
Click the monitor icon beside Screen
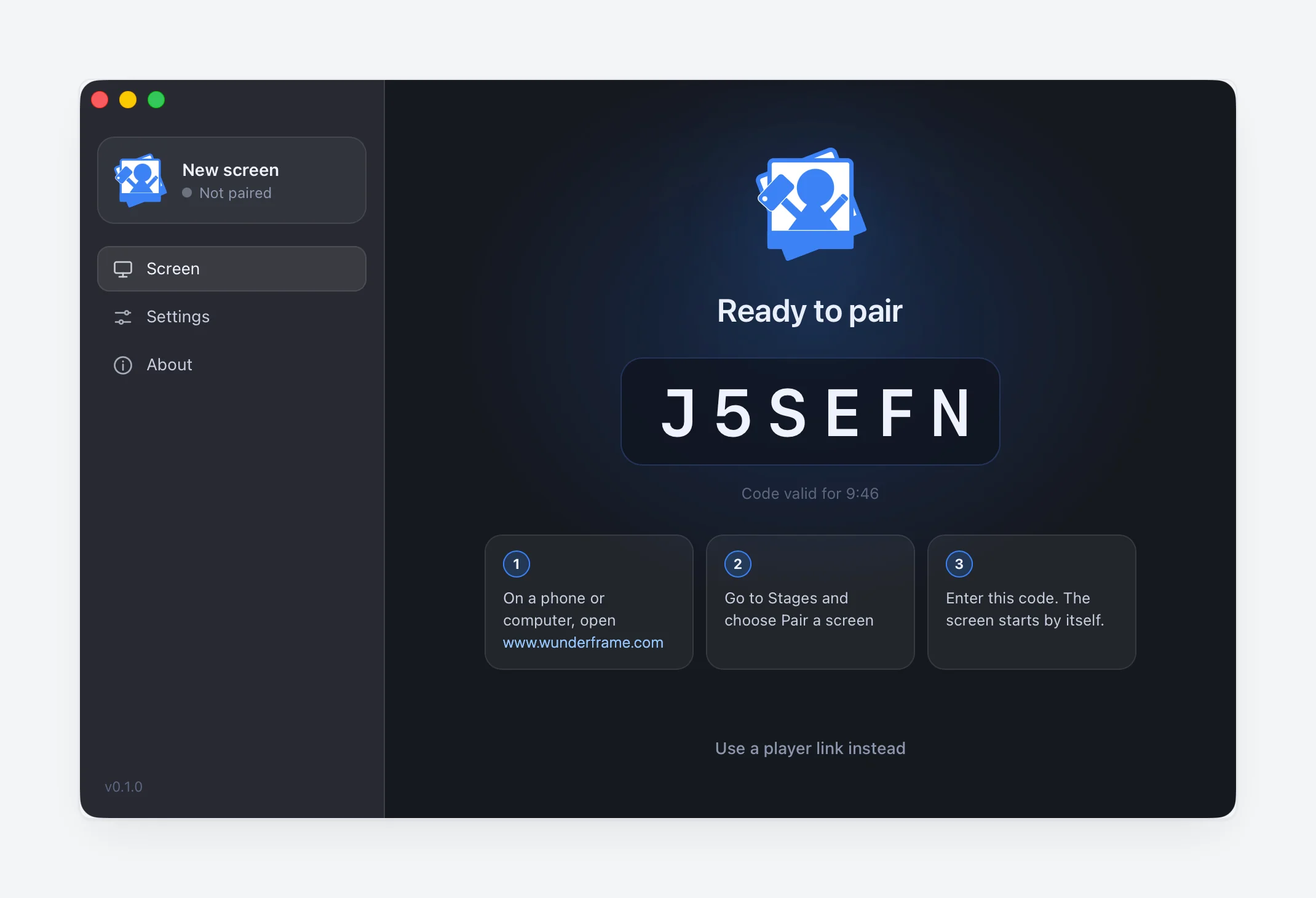(x=123, y=269)
